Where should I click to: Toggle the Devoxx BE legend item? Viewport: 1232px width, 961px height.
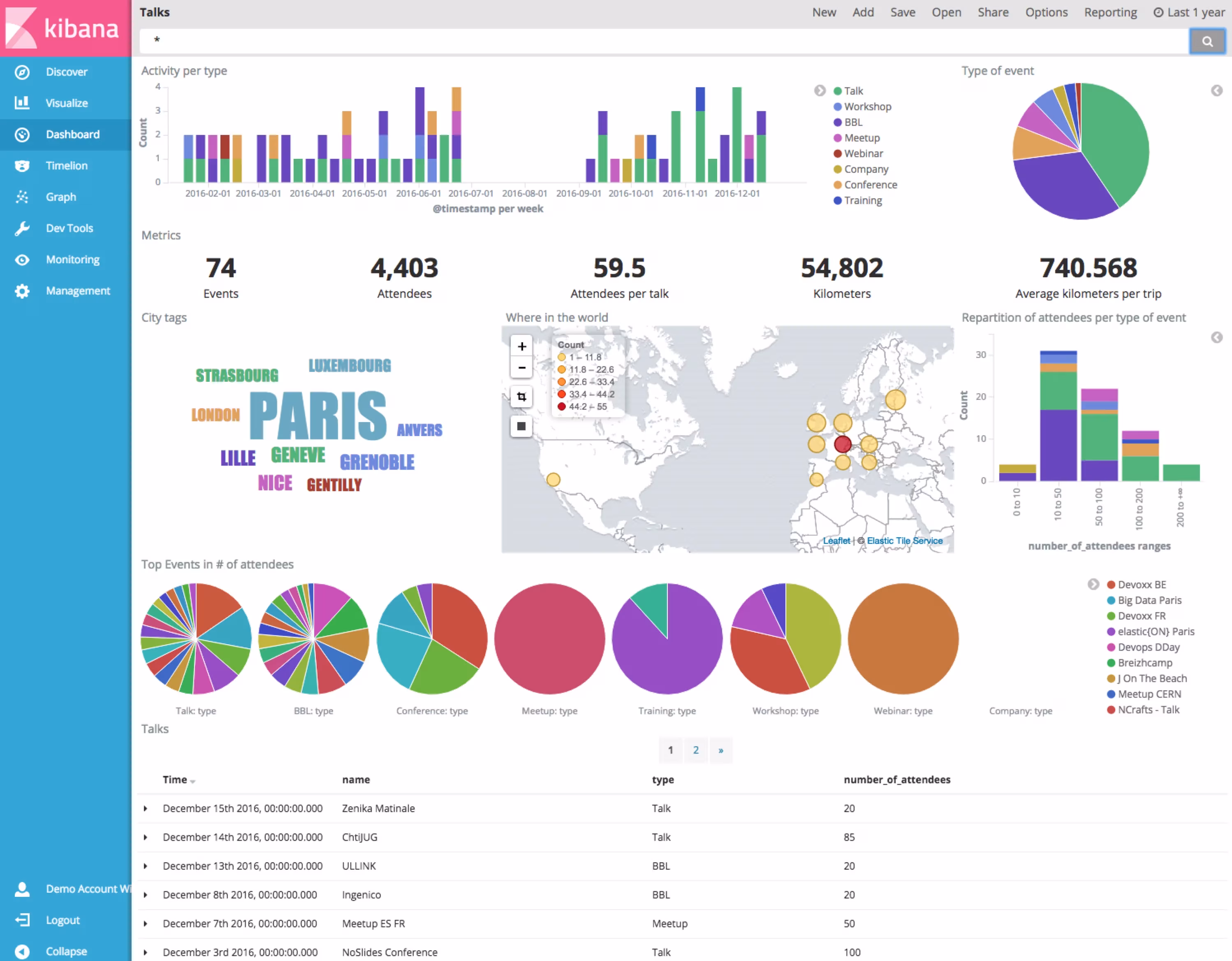[1141, 584]
